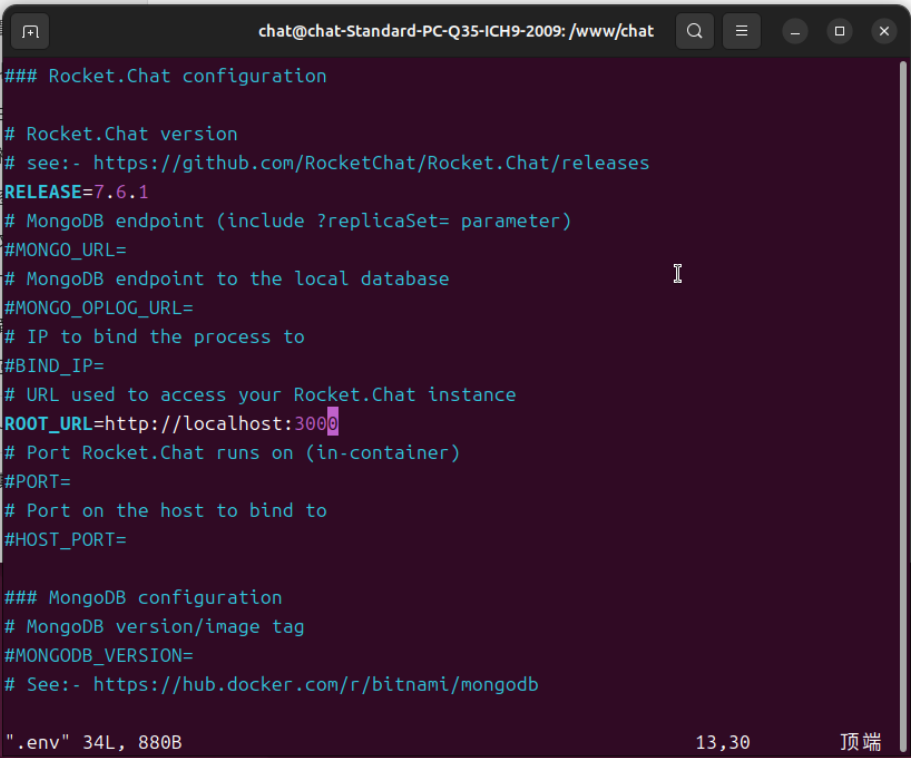The height and width of the screenshot is (758, 911).
Task: Click the RocketChat GitHub releases URL
Action: point(371,163)
